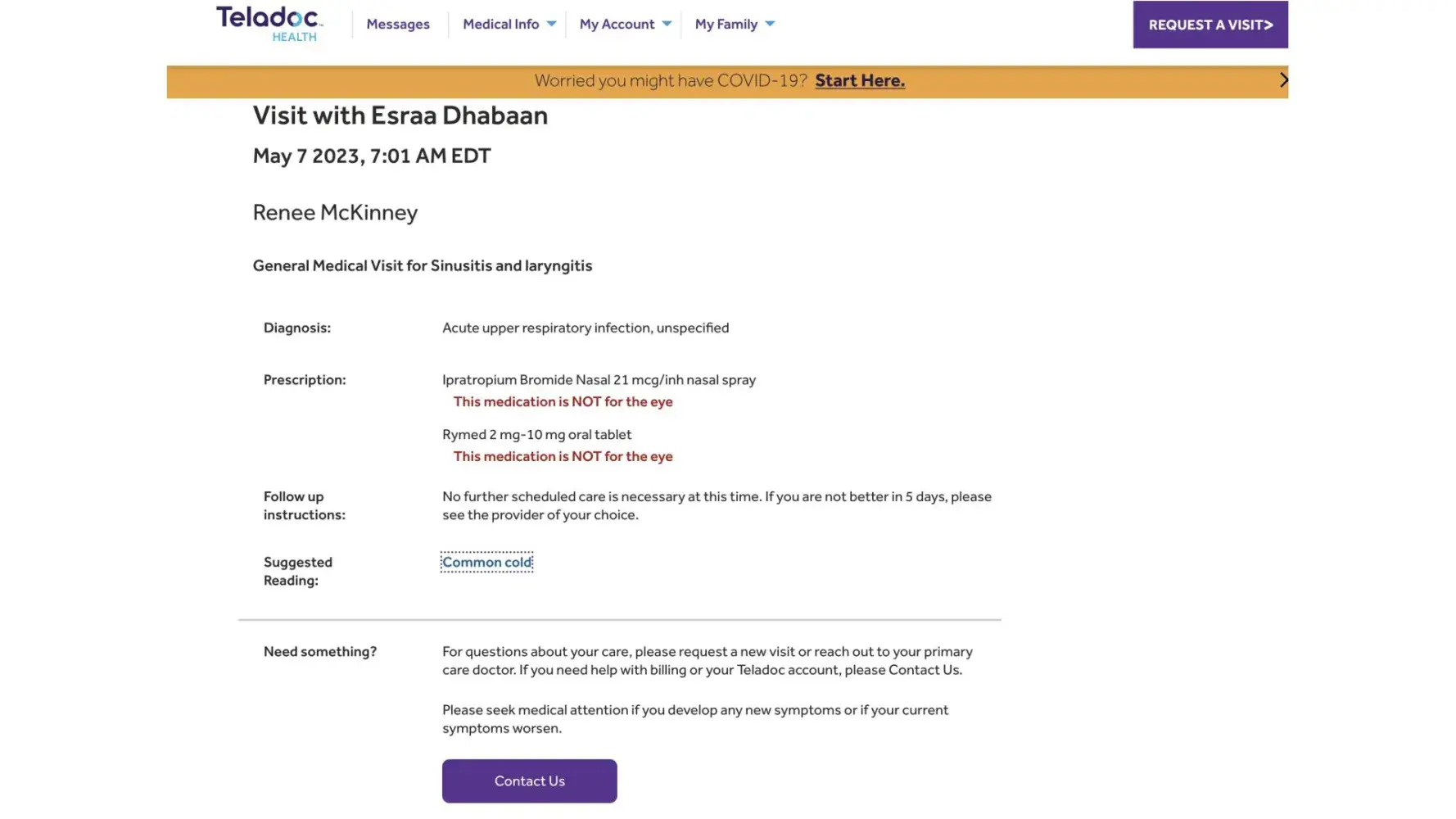
Task: Click the Ipratropium Bromide Nasal prescription text
Action: click(599, 380)
